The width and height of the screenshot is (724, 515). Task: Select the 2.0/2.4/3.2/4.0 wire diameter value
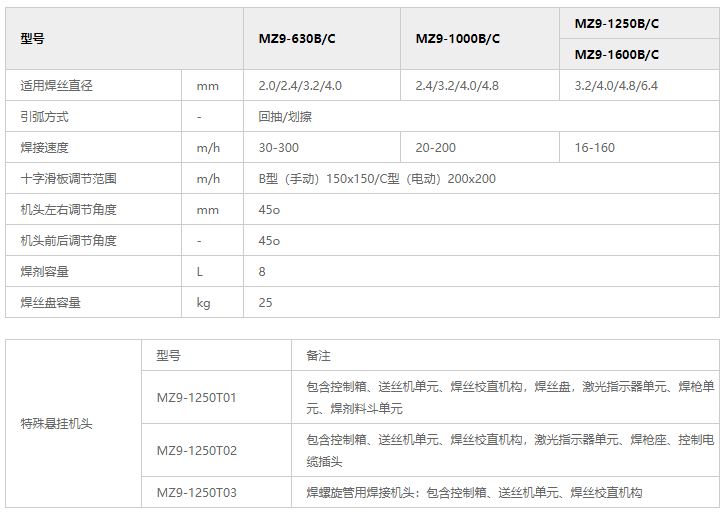[x=300, y=86]
